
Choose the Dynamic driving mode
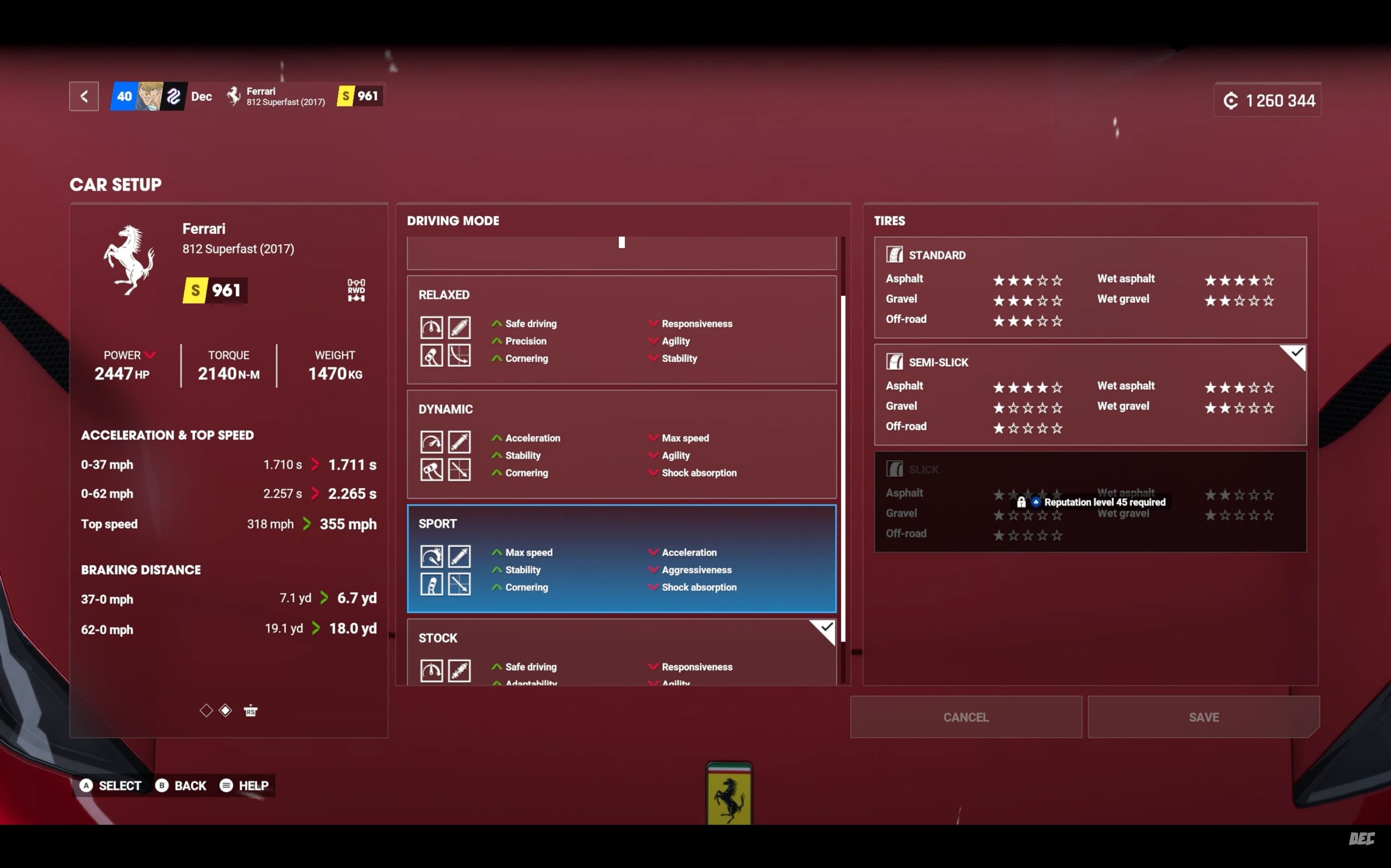coord(621,444)
